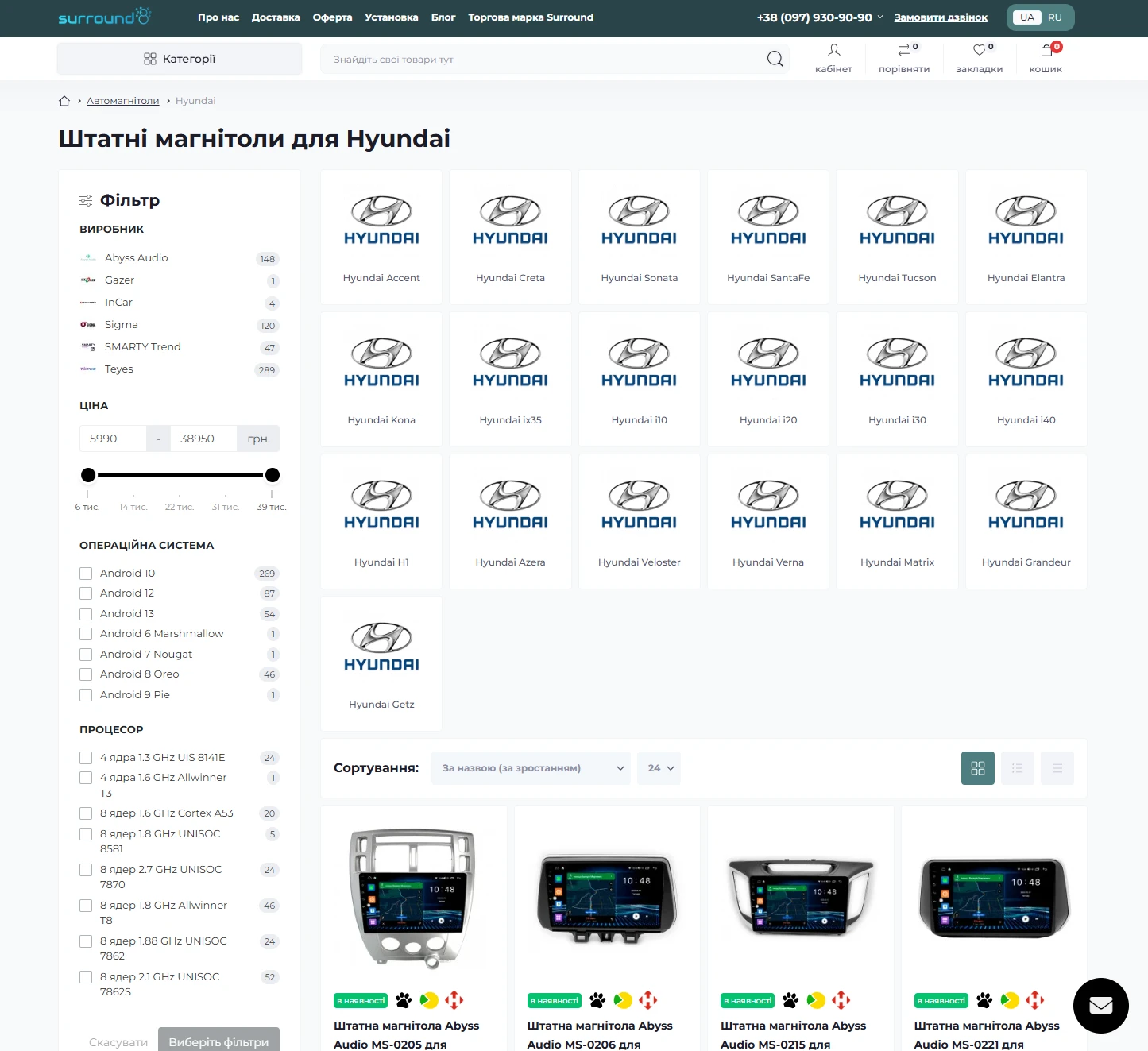Open the floating mail contact button
The width and height of the screenshot is (1148, 1051).
coord(1100,1005)
